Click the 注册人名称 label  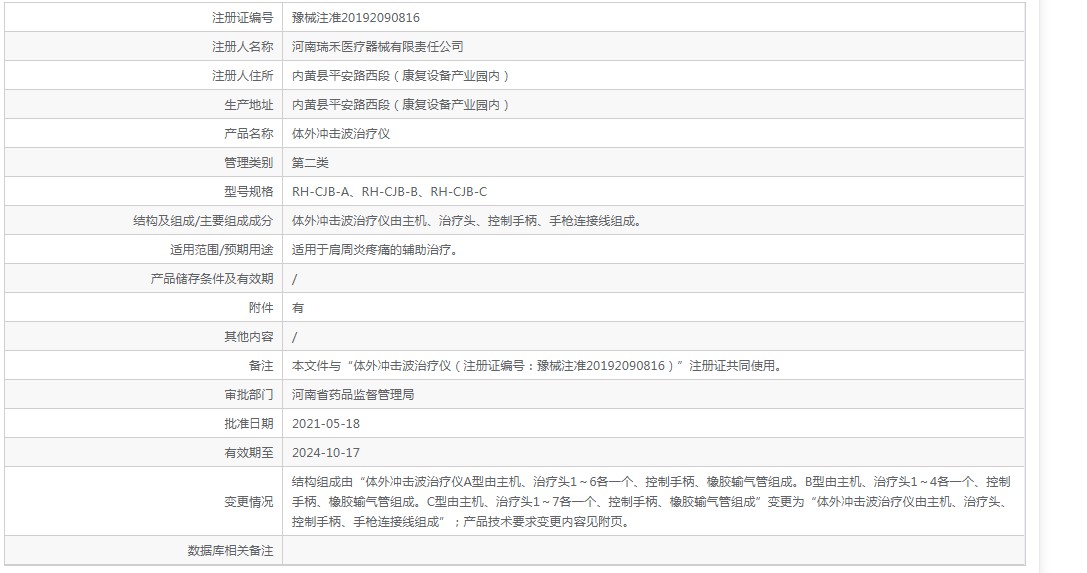243,47
